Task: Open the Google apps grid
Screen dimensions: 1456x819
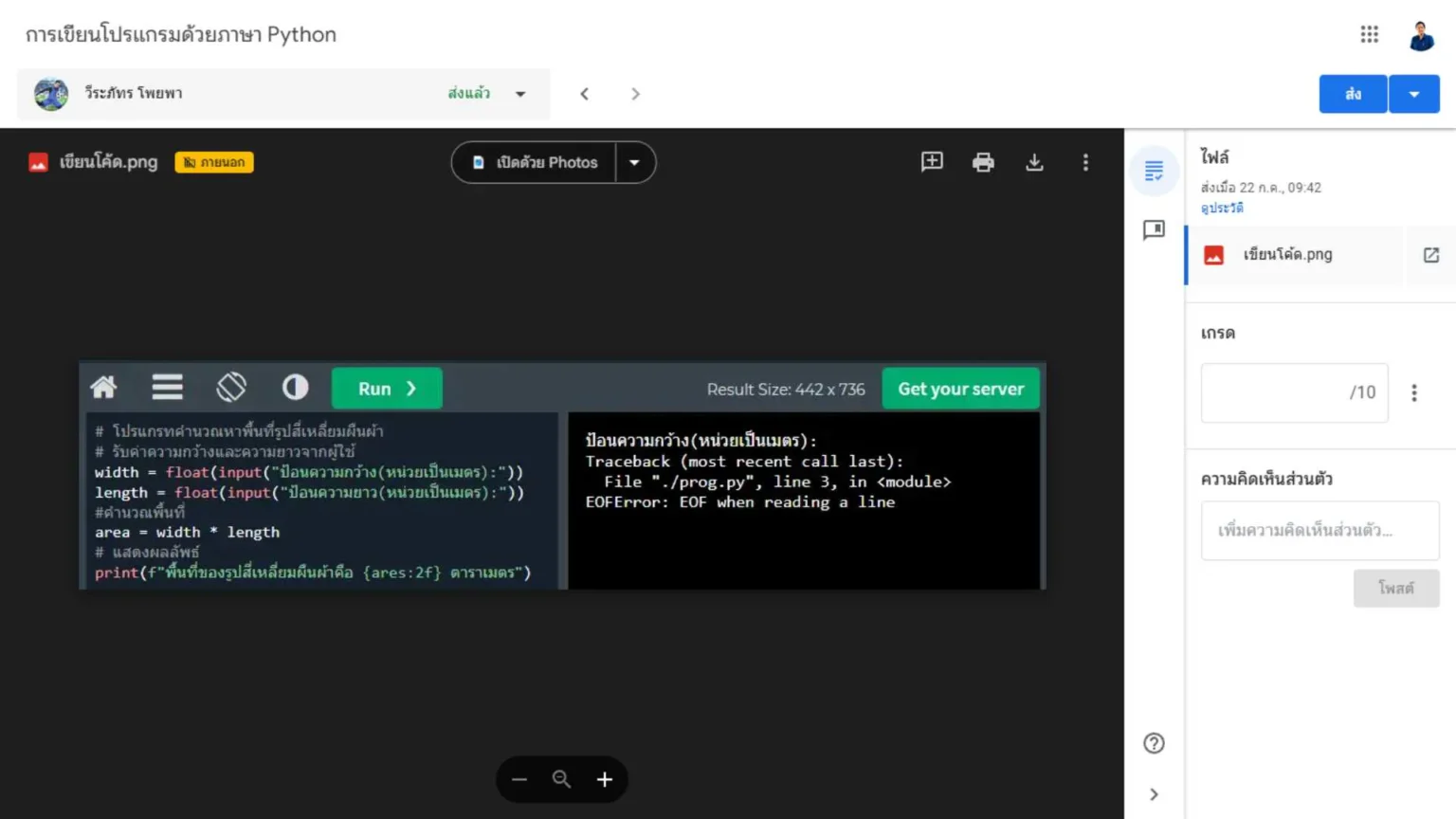Action: point(1369,34)
